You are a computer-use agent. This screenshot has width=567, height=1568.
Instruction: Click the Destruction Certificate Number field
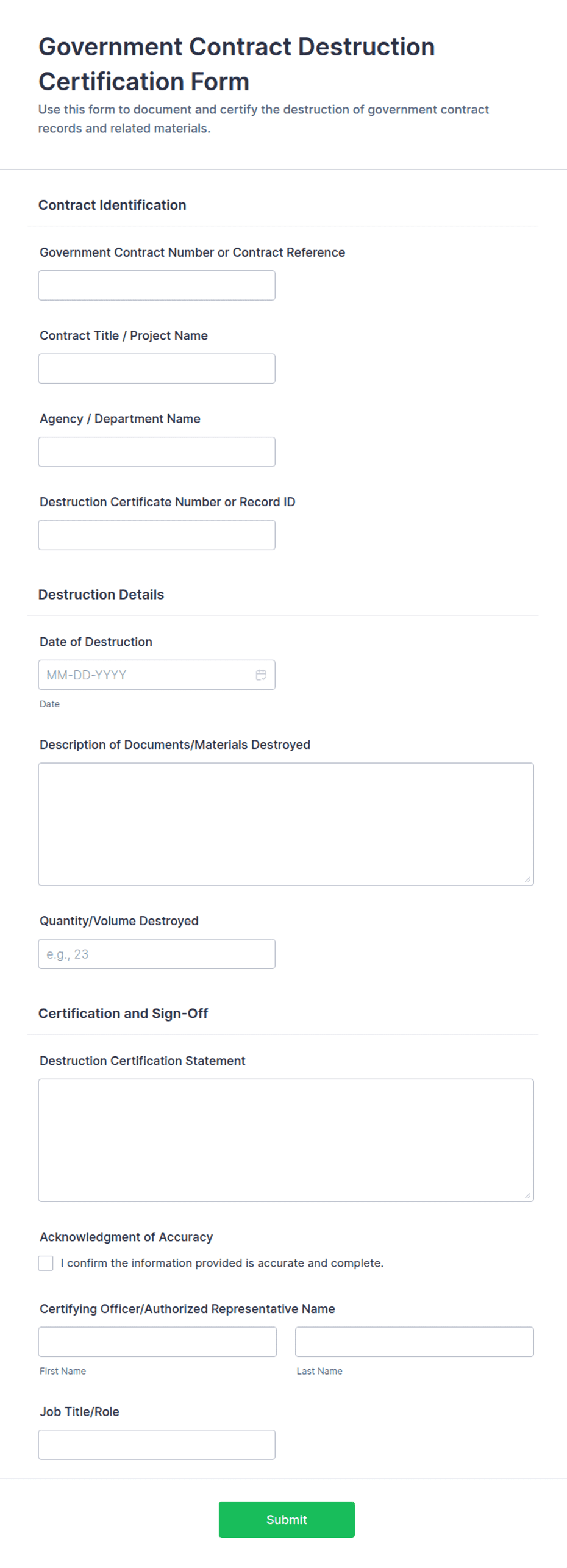coord(157,535)
